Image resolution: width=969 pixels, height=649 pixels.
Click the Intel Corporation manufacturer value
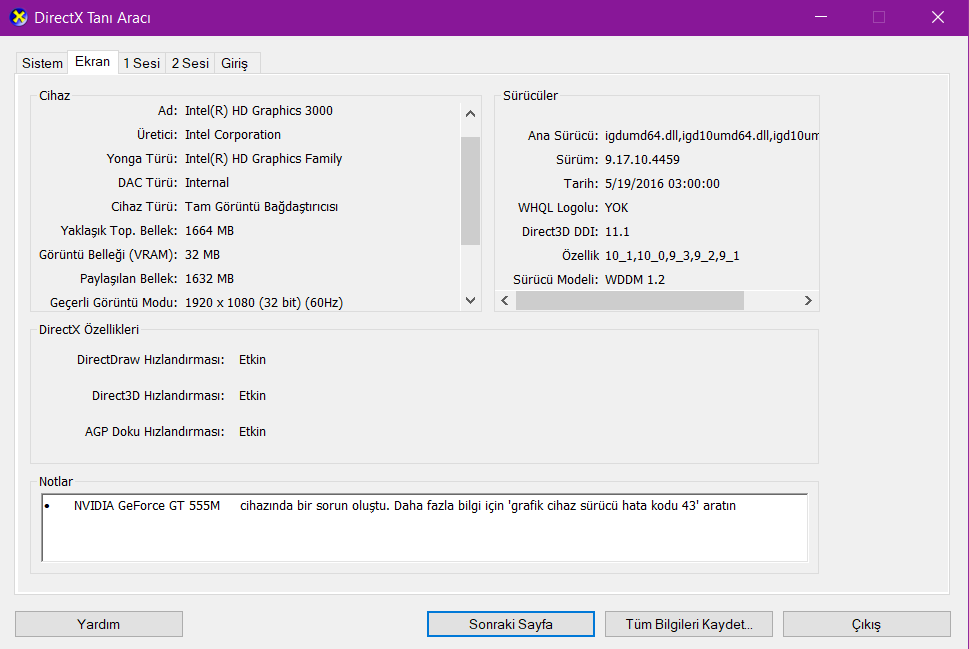(233, 135)
